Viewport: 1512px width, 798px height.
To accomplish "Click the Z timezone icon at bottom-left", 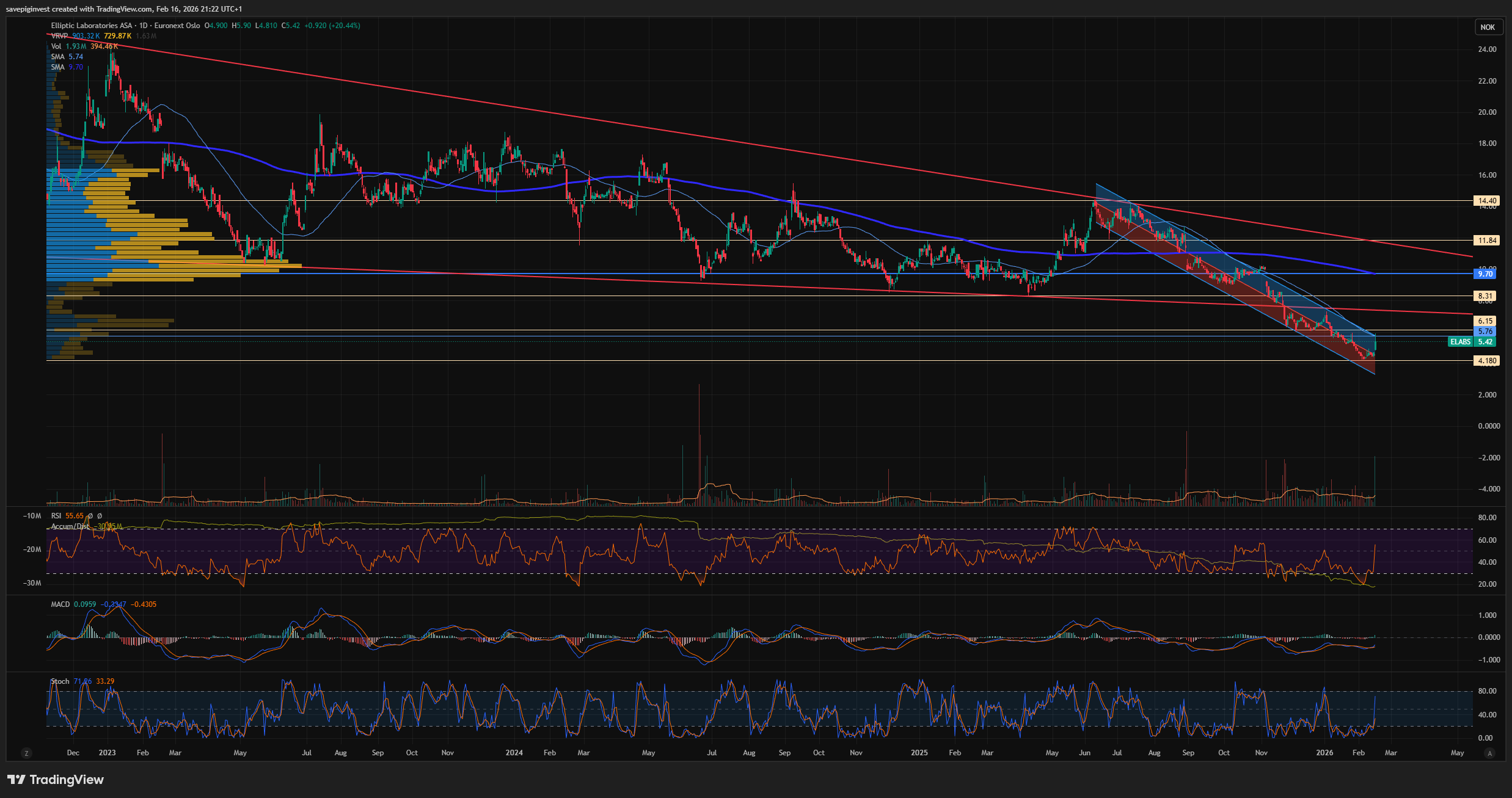I will coord(26,753).
